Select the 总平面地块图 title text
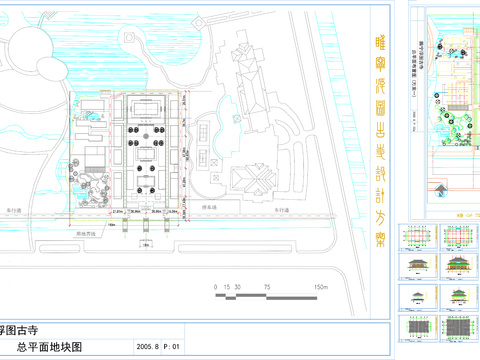The width and height of the screenshot is (480, 360). click(x=49, y=347)
